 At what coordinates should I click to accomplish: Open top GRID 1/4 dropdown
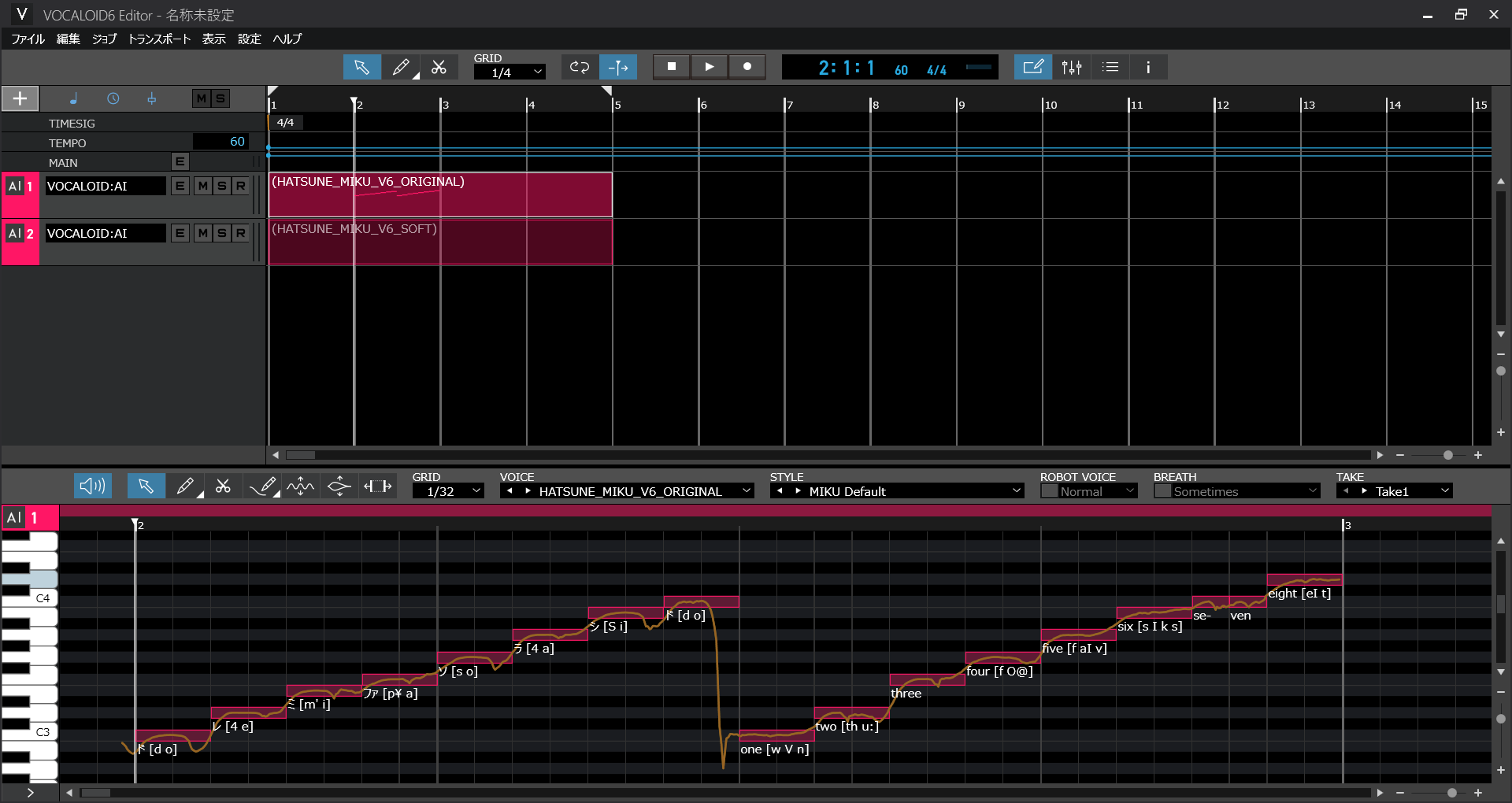pos(510,72)
